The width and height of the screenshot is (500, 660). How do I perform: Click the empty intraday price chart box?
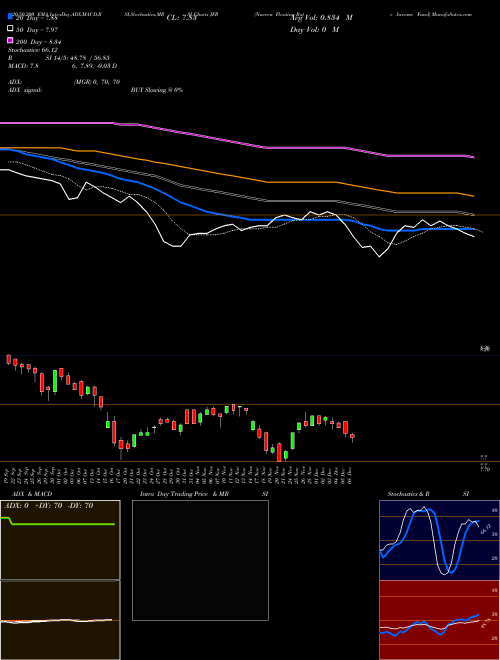[200, 560]
